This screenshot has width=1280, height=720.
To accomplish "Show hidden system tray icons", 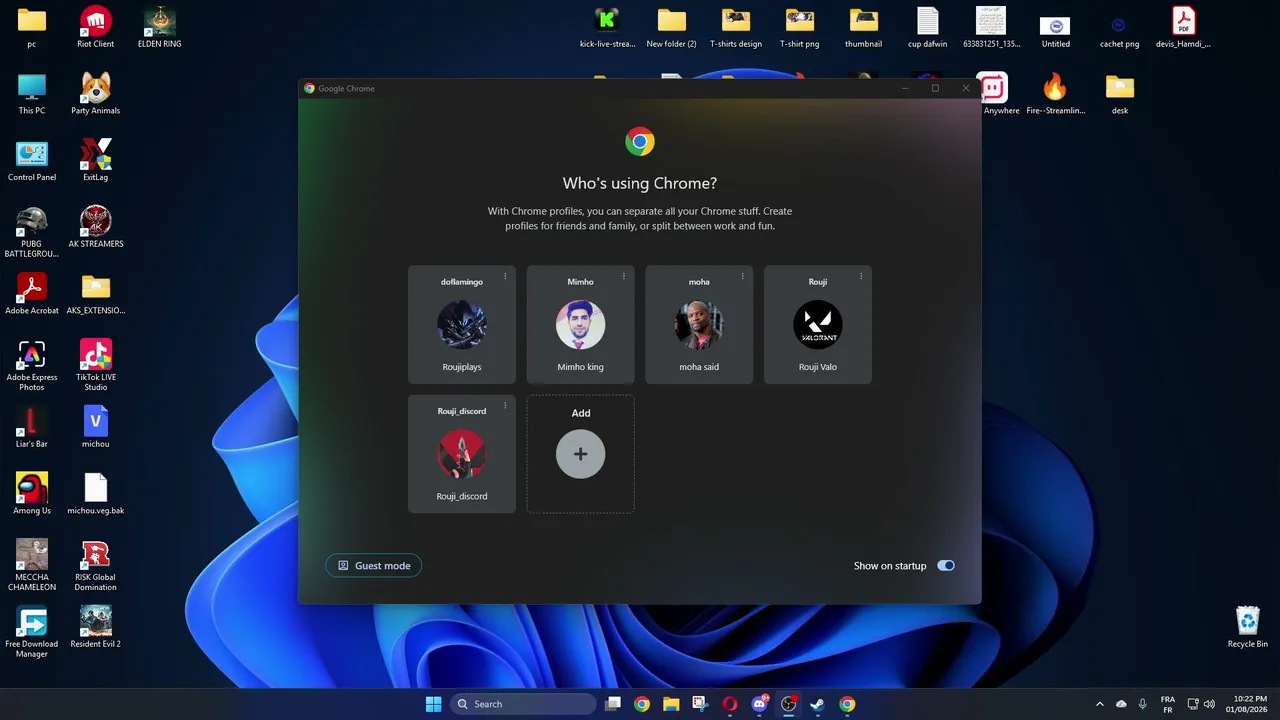I will [x=1100, y=704].
